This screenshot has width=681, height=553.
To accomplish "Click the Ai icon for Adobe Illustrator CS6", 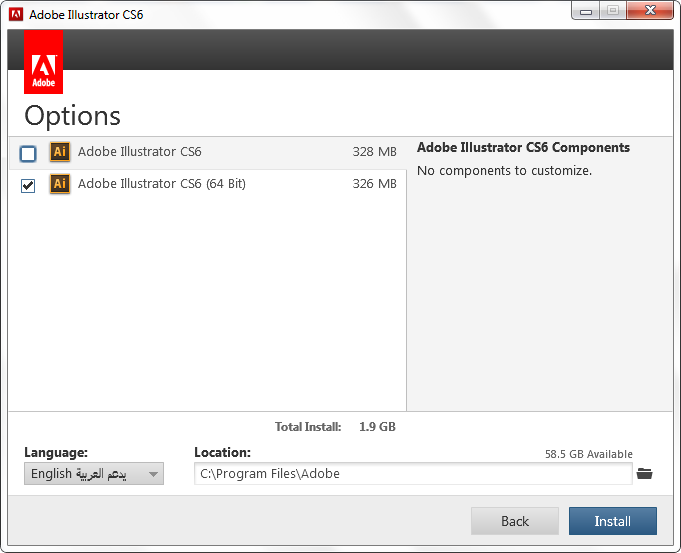I will (x=60, y=153).
